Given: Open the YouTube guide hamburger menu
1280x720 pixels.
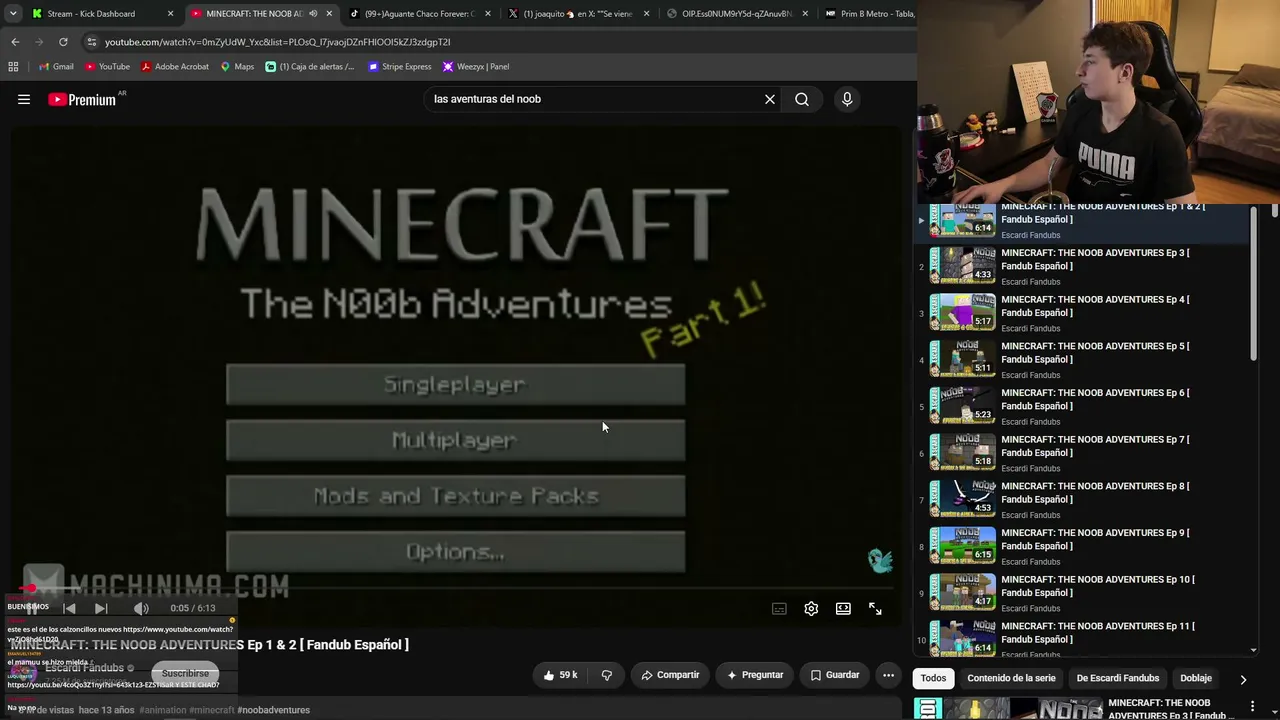Looking at the screenshot, I should pos(24,99).
